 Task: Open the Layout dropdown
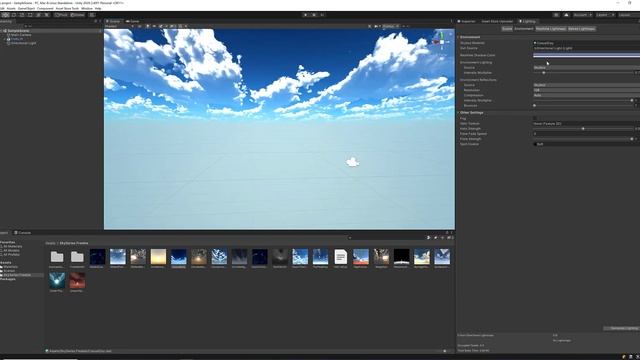click(x=628, y=15)
